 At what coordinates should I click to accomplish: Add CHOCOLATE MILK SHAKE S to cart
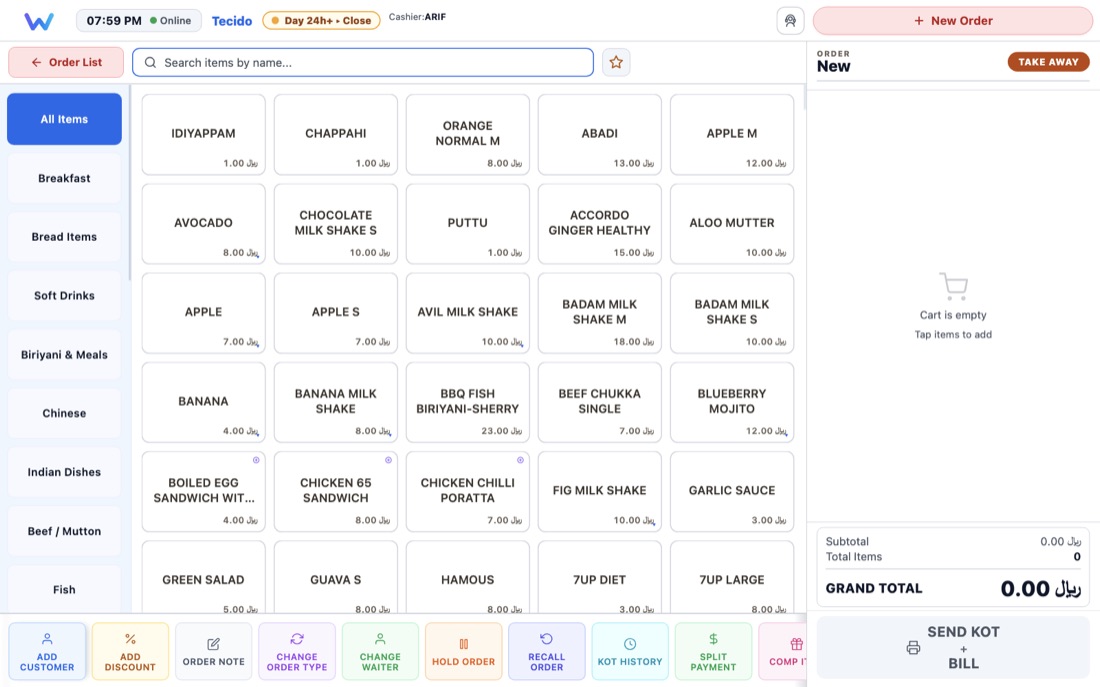pos(335,224)
